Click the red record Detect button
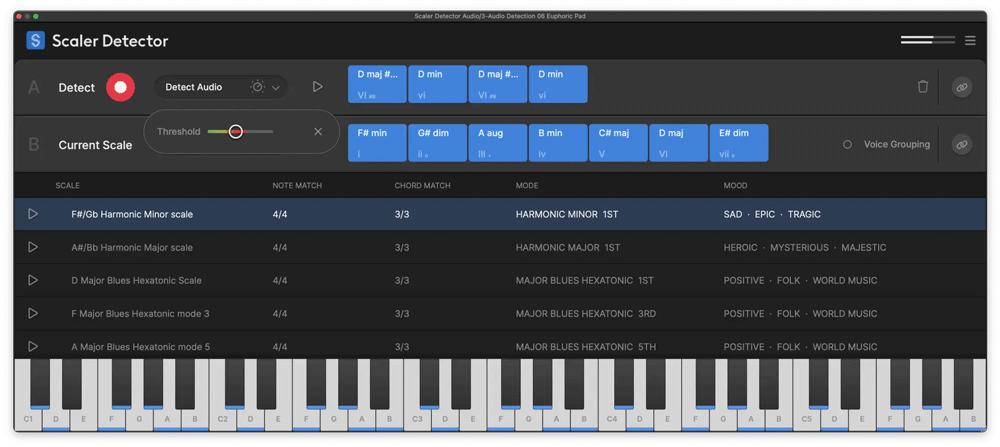1000x447 pixels. (120, 87)
